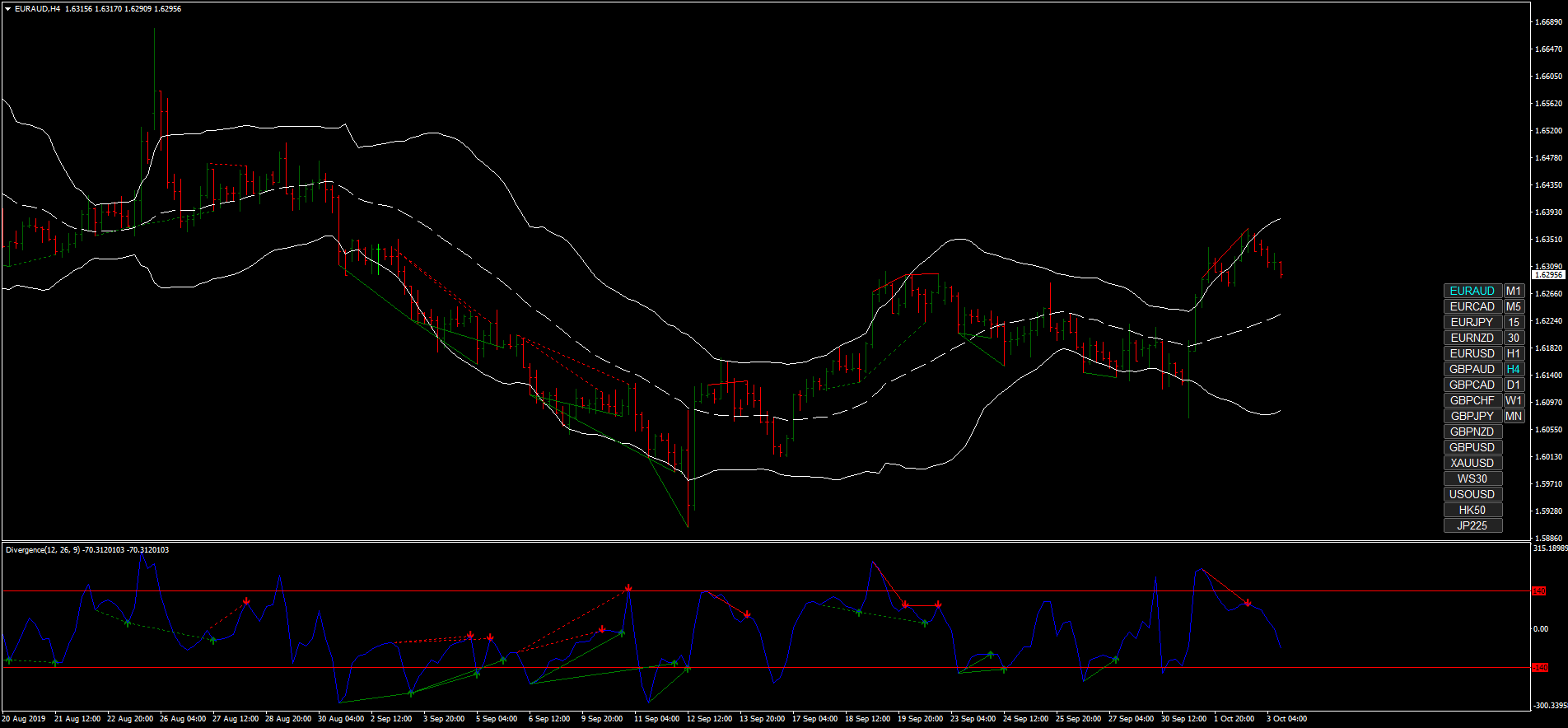This screenshot has width=1568, height=728.
Task: Select the EURJPY symbol button
Action: [1472, 322]
